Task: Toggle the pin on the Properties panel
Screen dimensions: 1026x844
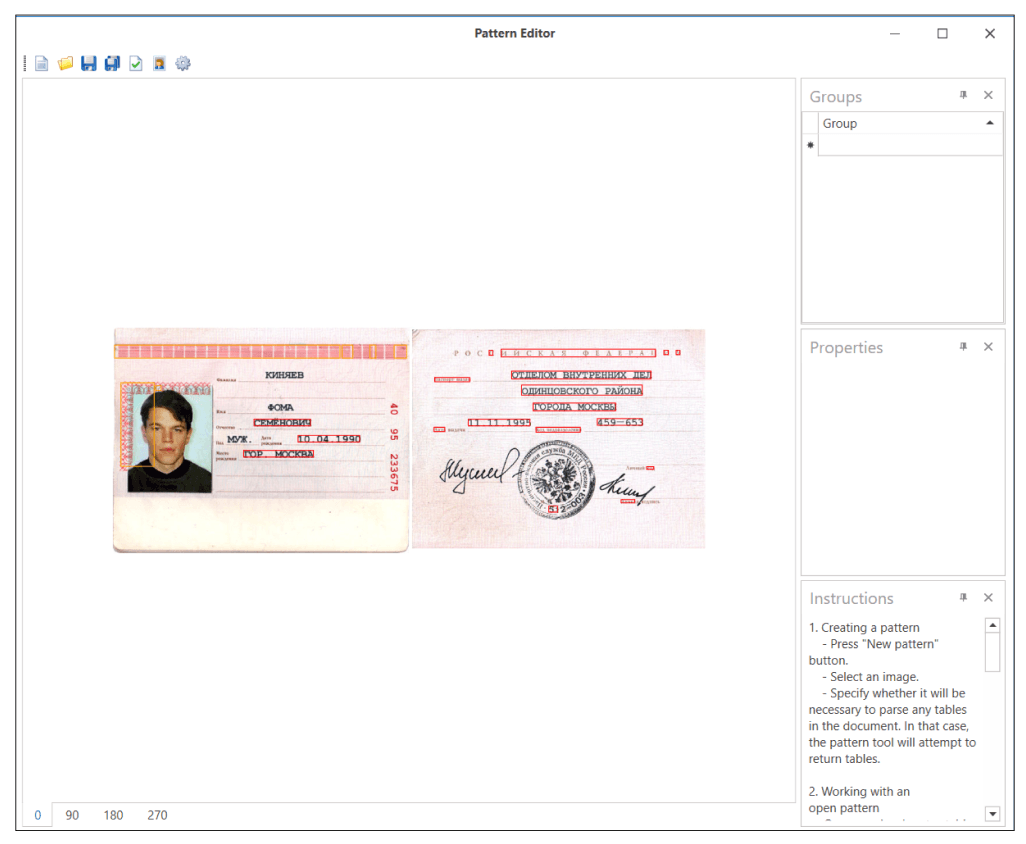Action: point(963,347)
